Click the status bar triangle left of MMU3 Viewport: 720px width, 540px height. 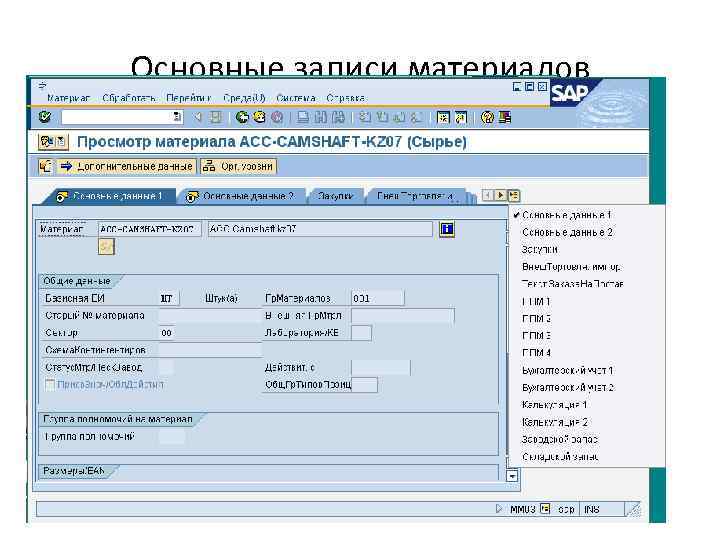(499, 508)
